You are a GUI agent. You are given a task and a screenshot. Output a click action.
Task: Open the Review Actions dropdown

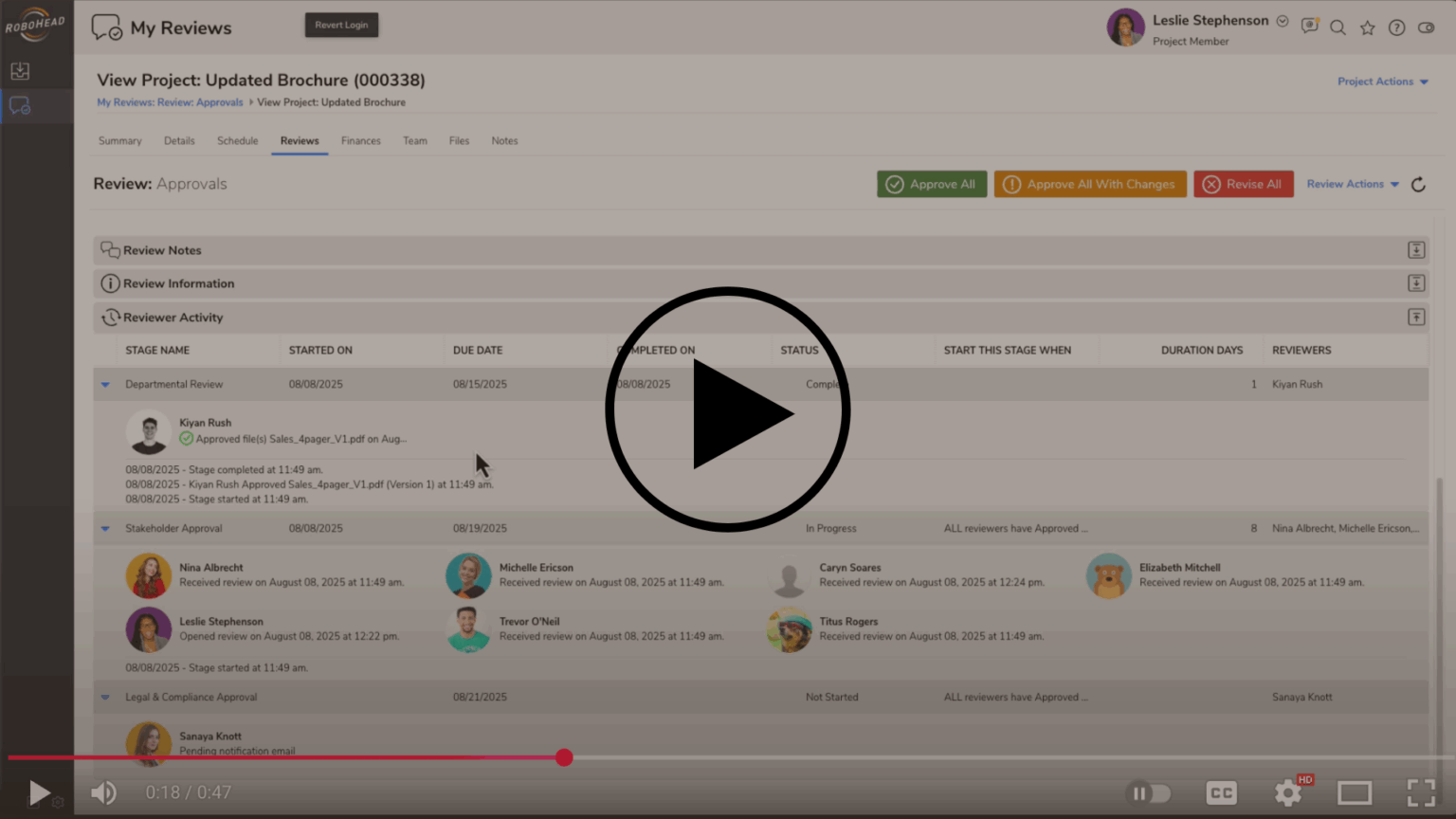coord(1352,184)
